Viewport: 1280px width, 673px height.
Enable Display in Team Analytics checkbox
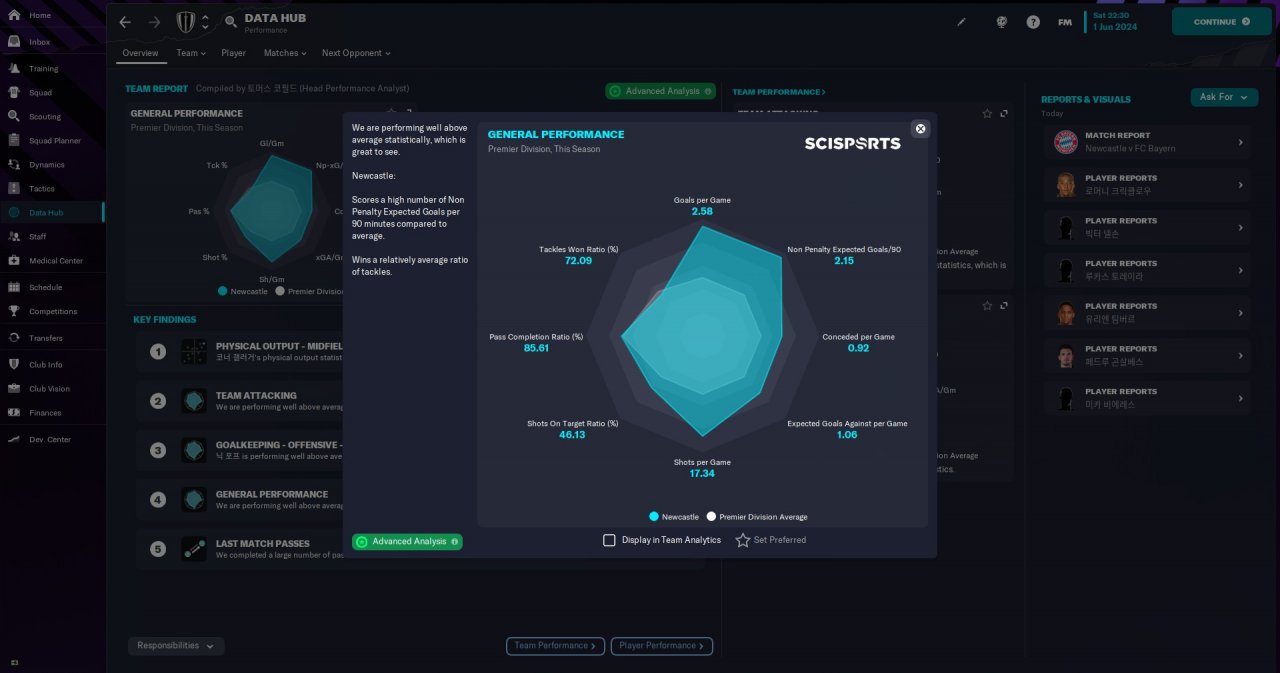[609, 540]
